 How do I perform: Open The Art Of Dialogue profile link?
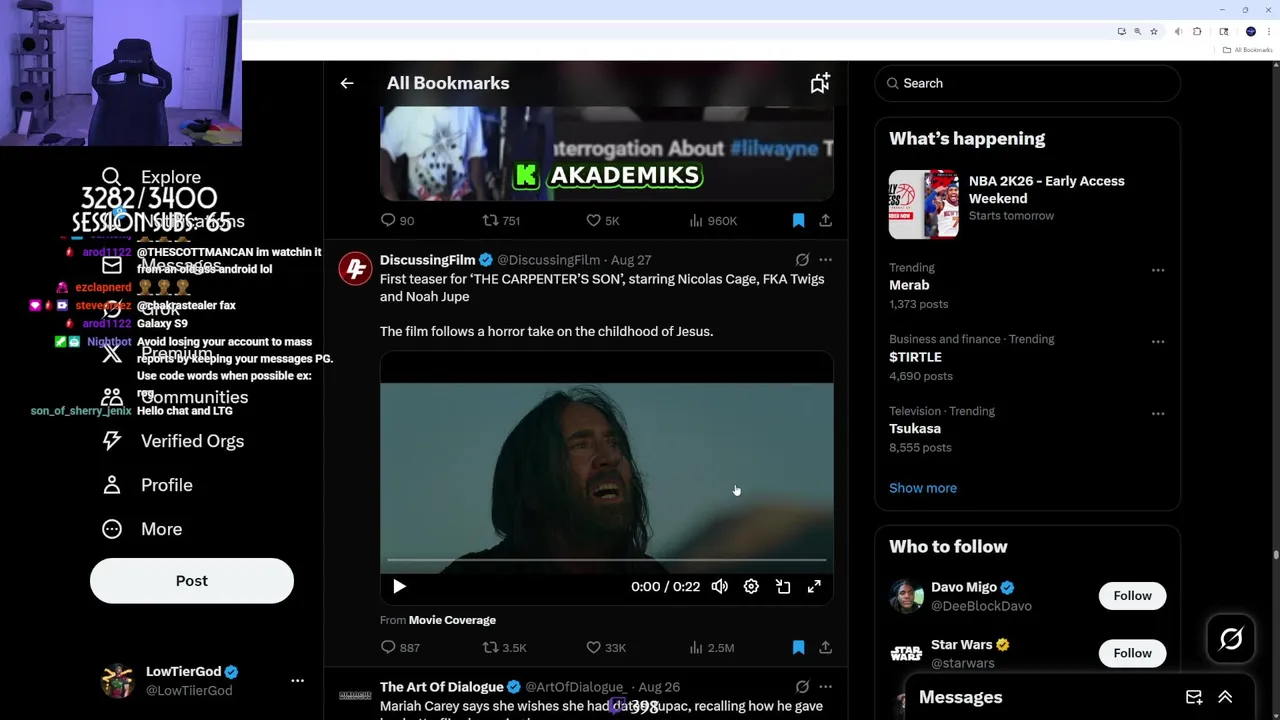click(441, 687)
